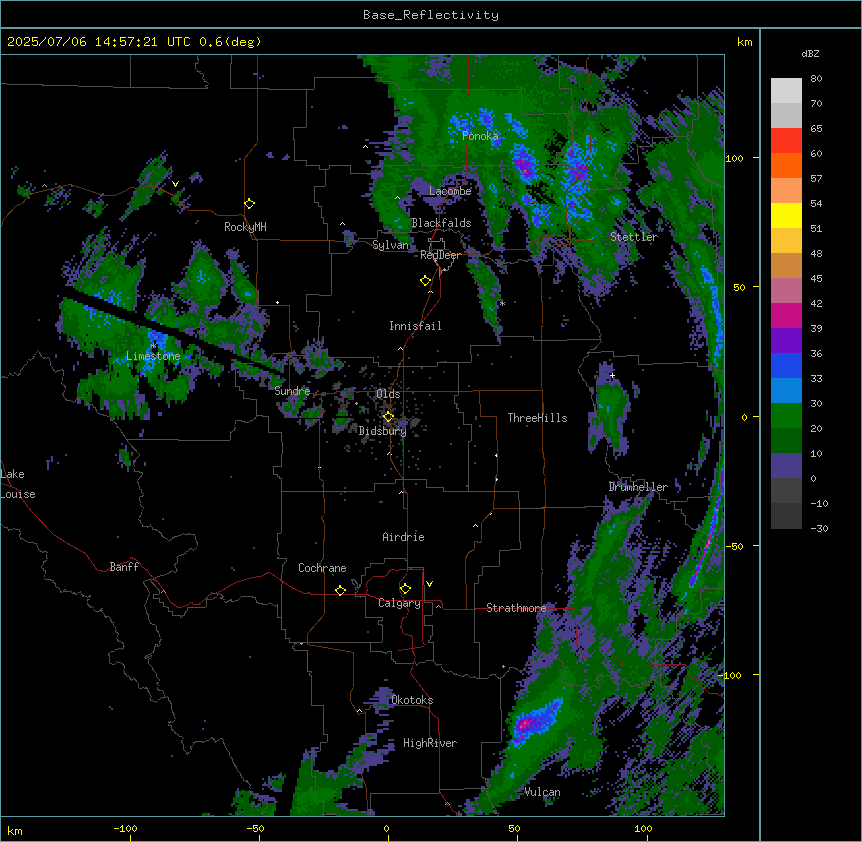Select the yellow diamond marker above Calgary label
The height and width of the screenshot is (842, 862).
coord(405,589)
